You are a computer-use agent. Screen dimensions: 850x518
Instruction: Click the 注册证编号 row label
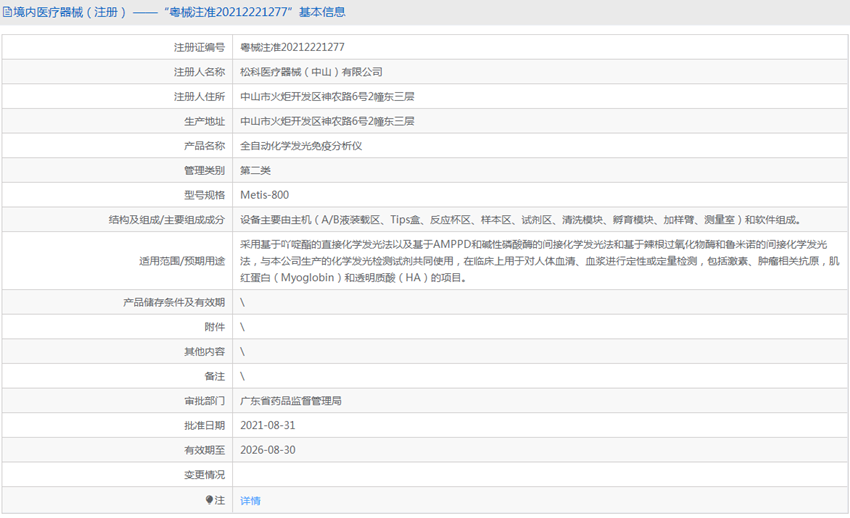[x=199, y=47]
